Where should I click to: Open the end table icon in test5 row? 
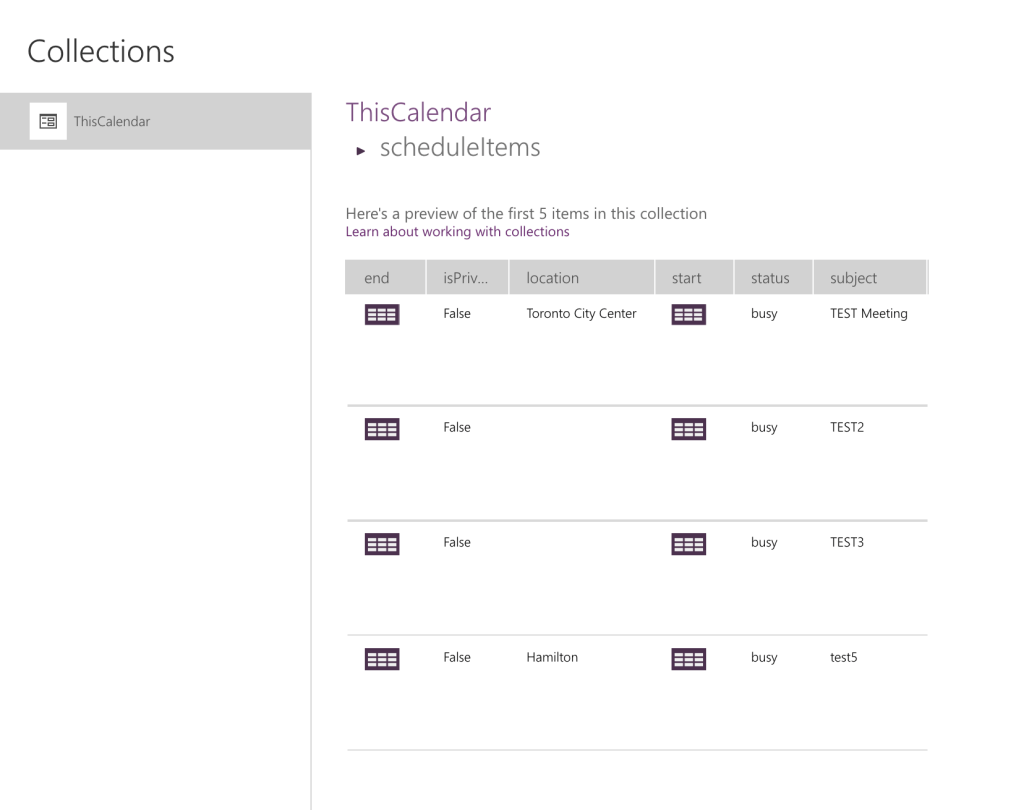coord(381,659)
